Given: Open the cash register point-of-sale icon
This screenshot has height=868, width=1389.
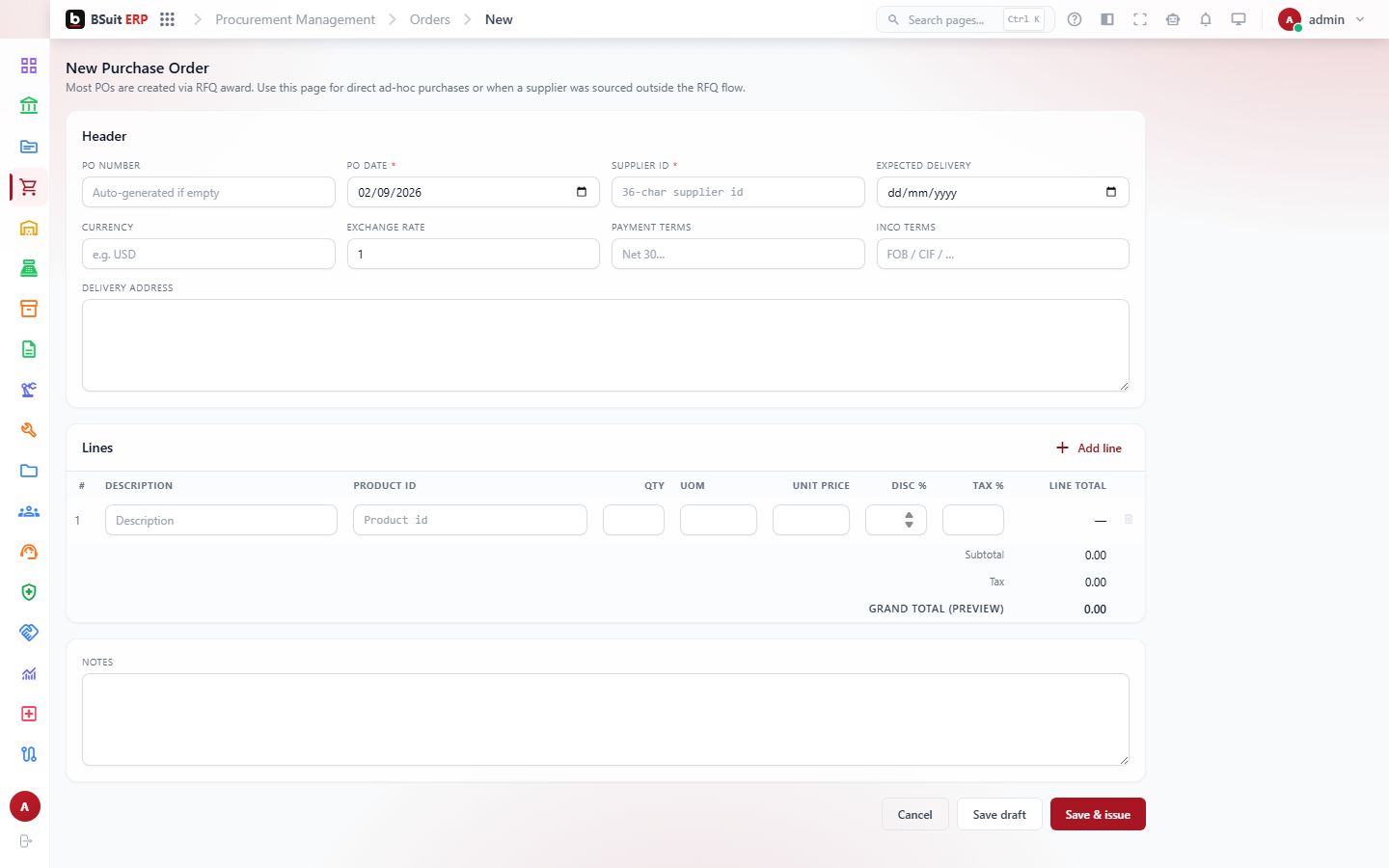Looking at the screenshot, I should [x=29, y=268].
